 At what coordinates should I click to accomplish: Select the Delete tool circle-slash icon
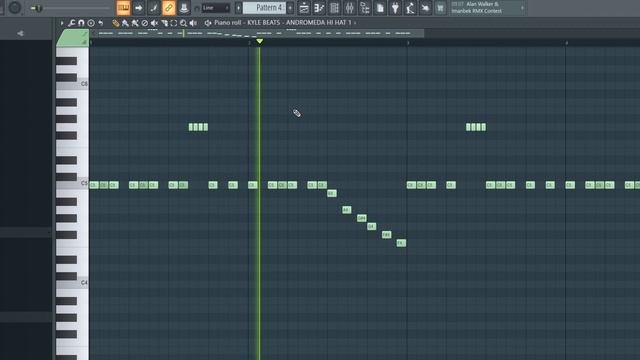144,23
